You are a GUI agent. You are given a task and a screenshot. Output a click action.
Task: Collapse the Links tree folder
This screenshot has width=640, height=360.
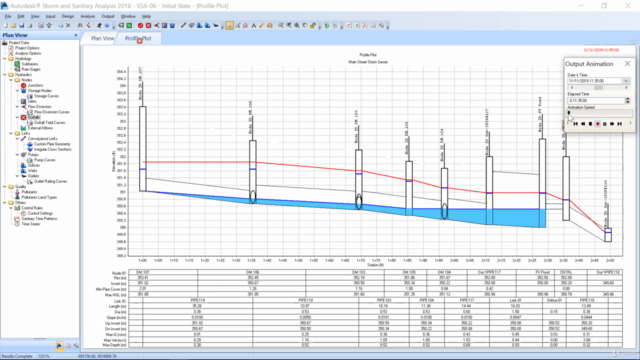11,133
